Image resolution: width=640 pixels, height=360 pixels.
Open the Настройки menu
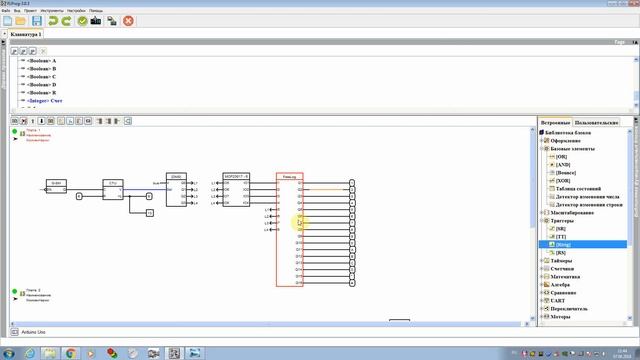point(76,10)
